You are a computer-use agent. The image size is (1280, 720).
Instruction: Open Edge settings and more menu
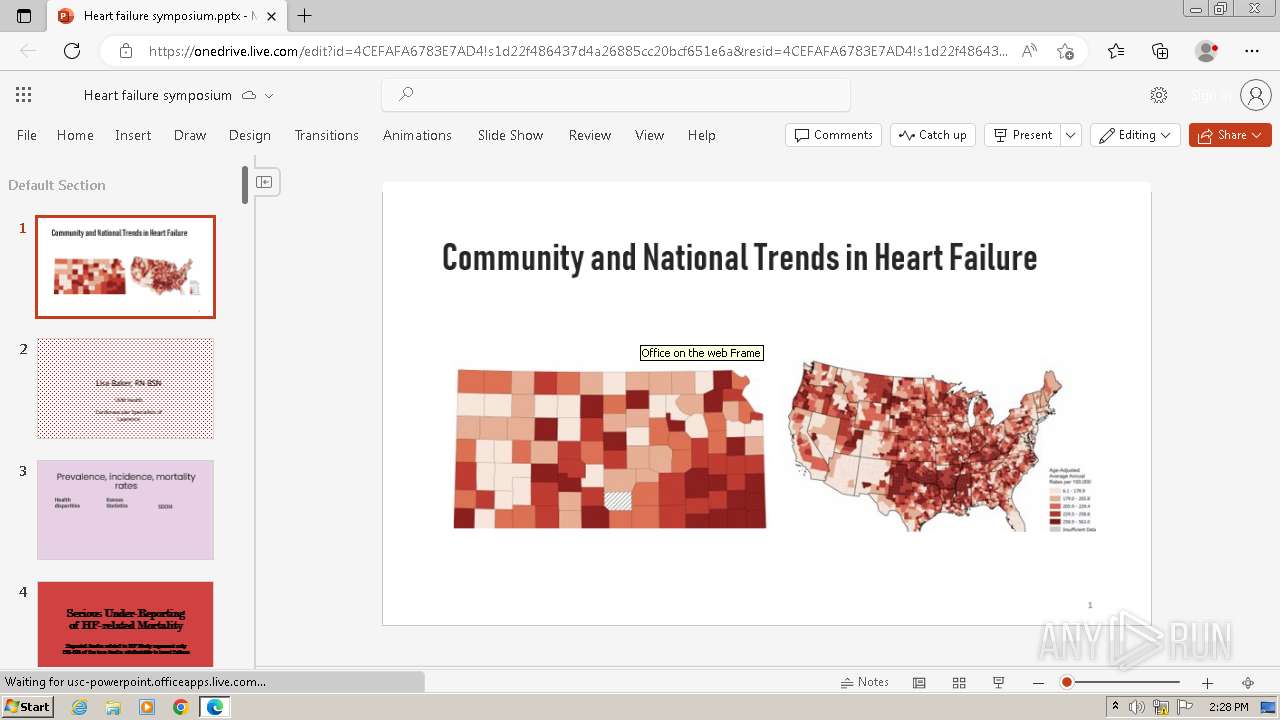point(1252,51)
